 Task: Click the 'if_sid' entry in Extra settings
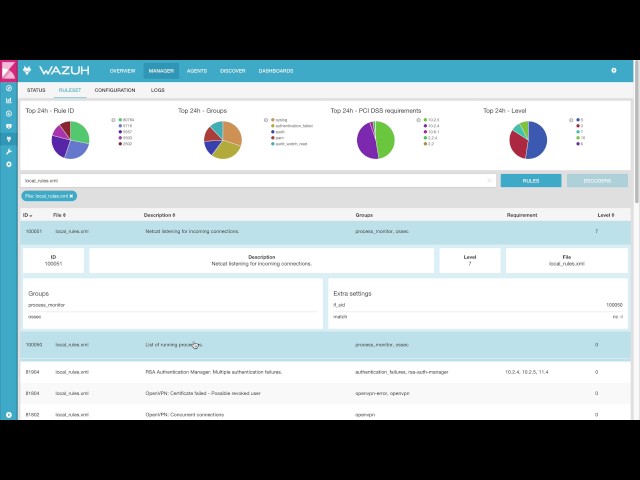click(339, 305)
